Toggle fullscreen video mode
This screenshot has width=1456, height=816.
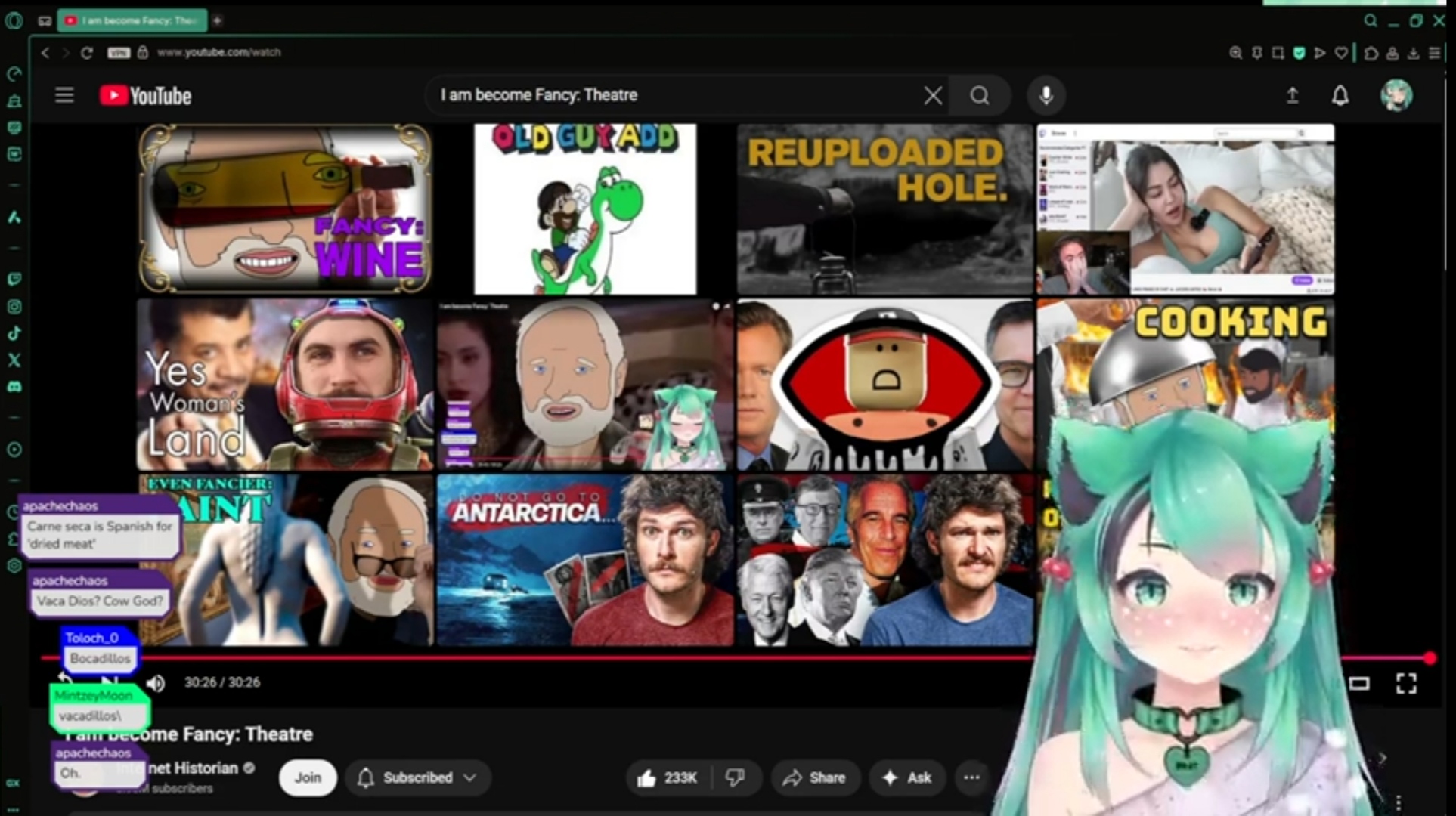pyautogui.click(x=1405, y=684)
